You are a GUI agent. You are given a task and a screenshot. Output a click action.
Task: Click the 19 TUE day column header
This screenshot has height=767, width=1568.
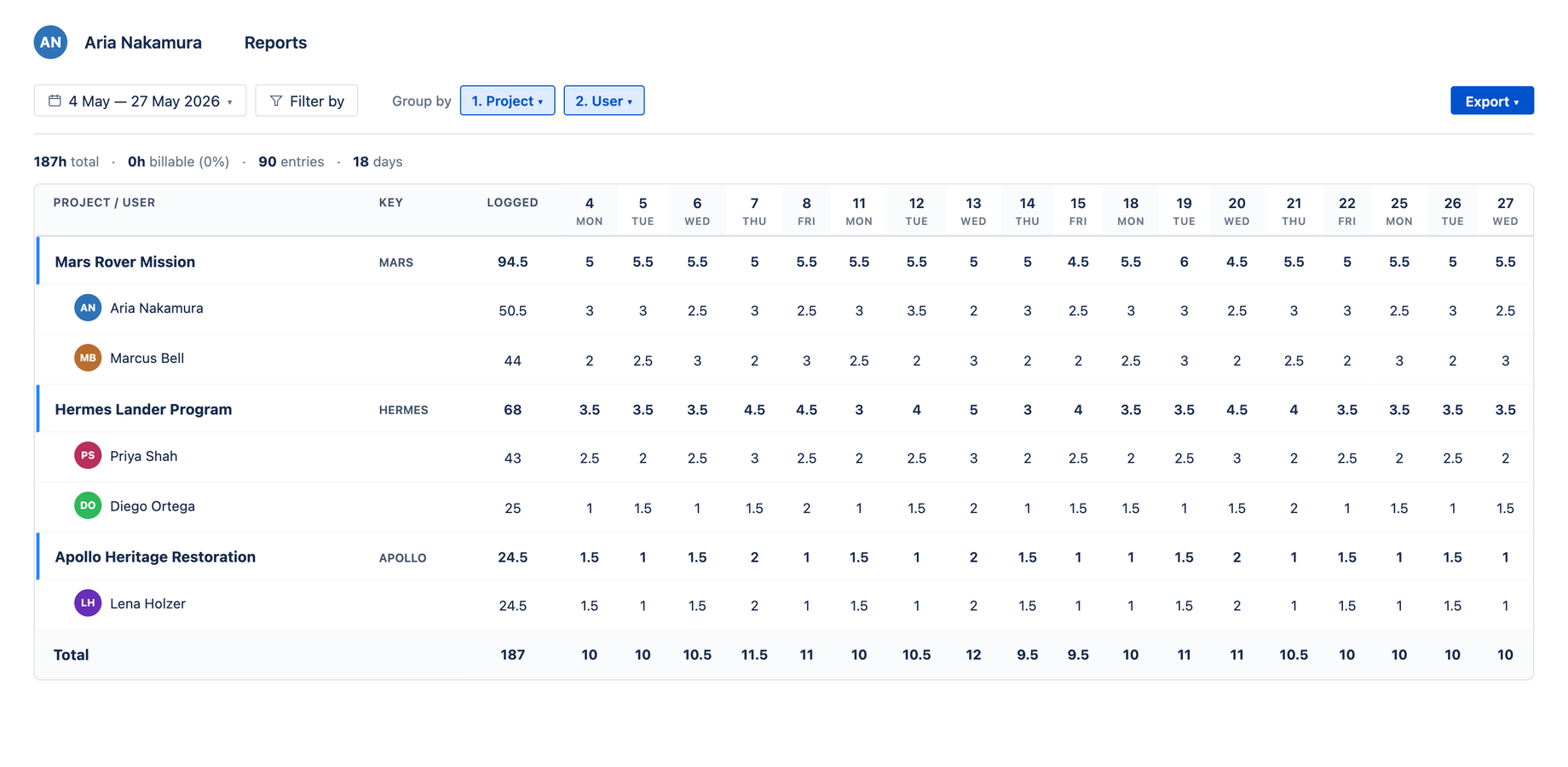click(x=1184, y=210)
